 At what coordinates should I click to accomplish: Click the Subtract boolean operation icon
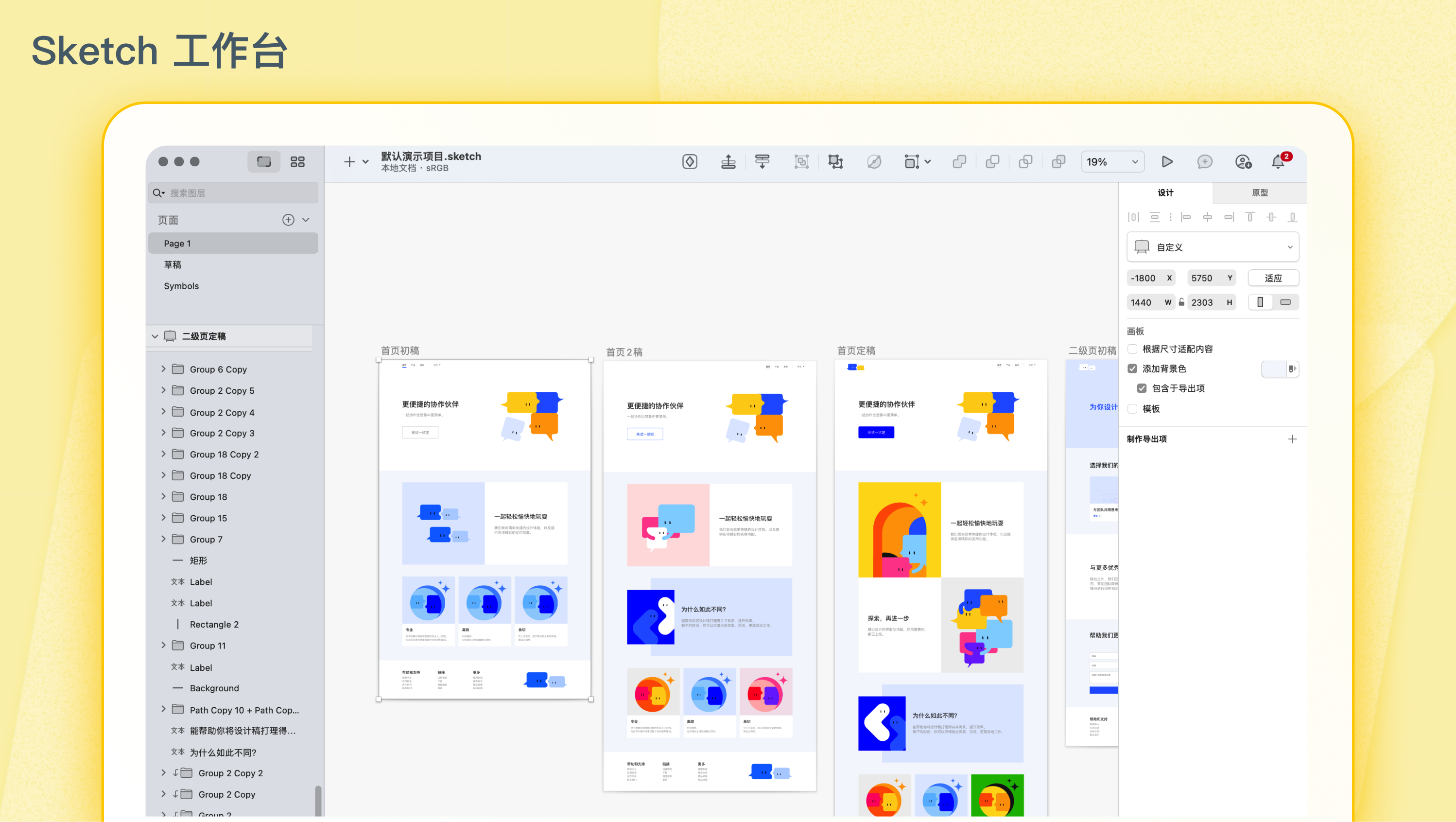992,162
